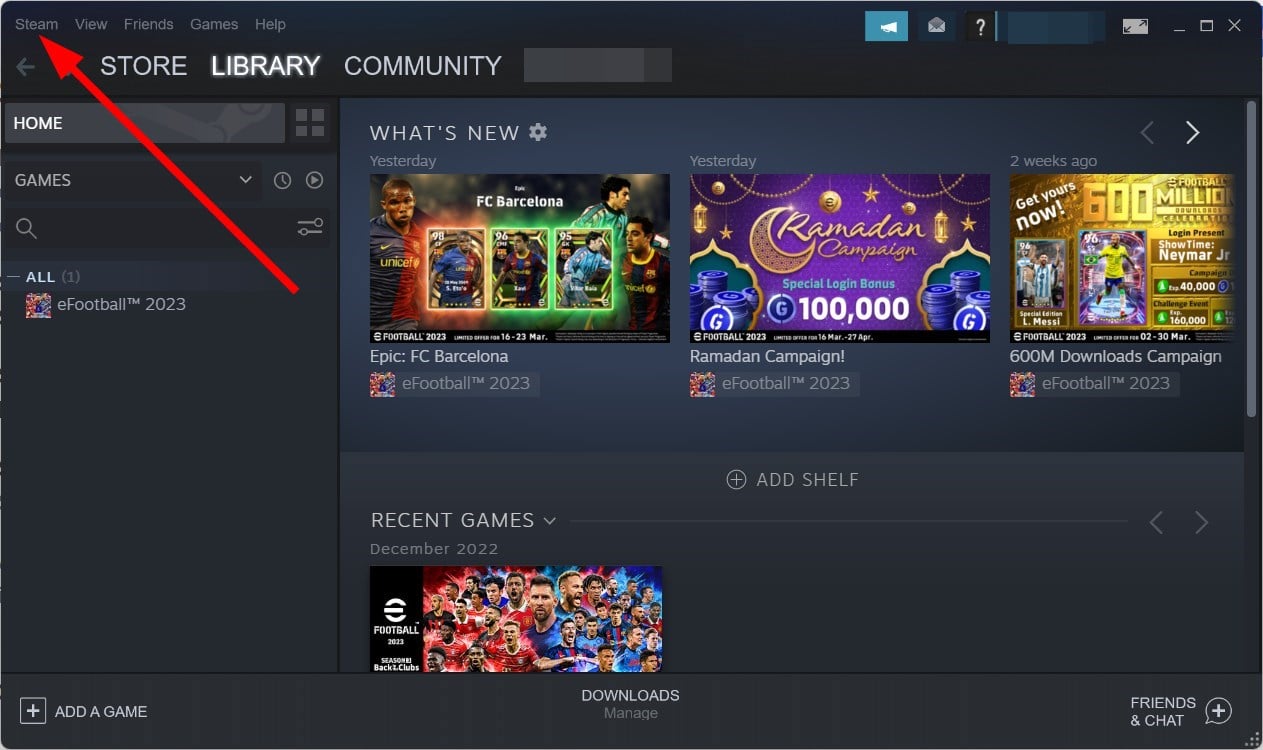The height and width of the screenshot is (750, 1263).
Task: Click the What's New settings gear
Action: pos(538,132)
